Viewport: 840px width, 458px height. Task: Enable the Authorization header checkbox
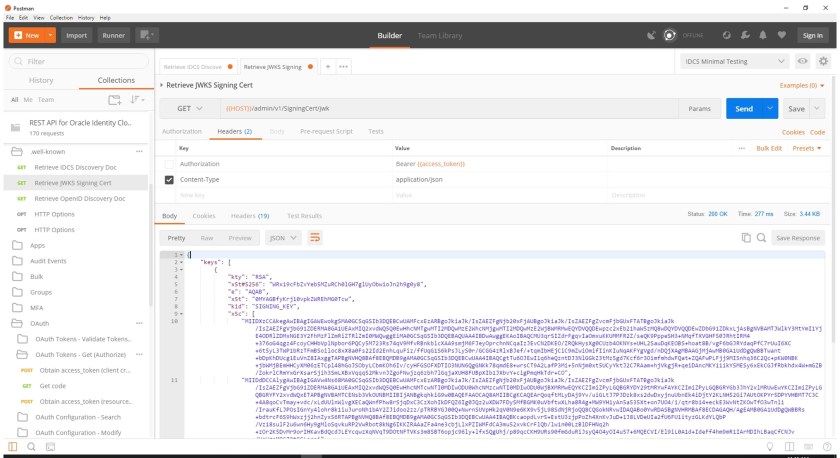click(169, 164)
